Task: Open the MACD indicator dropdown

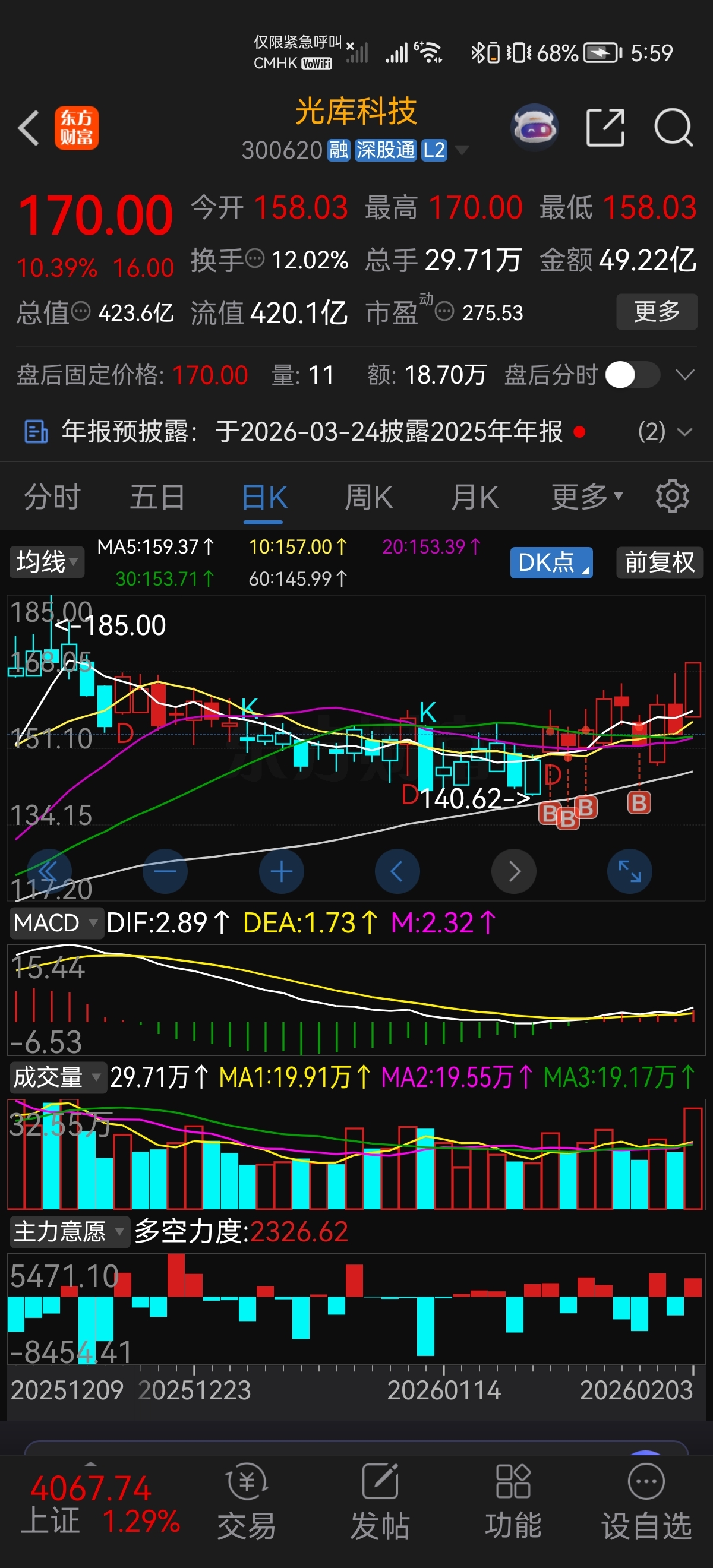Action: coord(55,924)
